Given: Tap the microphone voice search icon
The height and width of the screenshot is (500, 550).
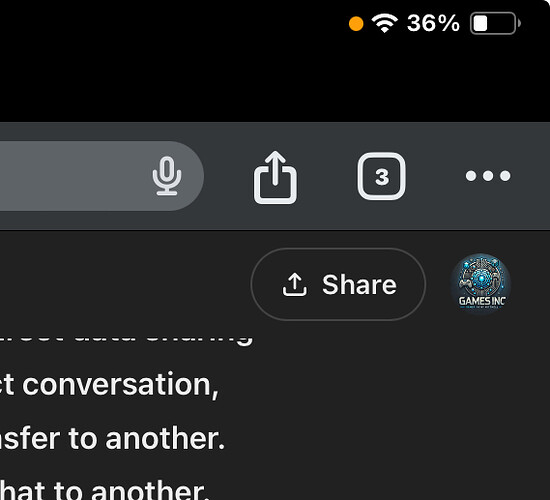Looking at the screenshot, I should coord(167,176).
